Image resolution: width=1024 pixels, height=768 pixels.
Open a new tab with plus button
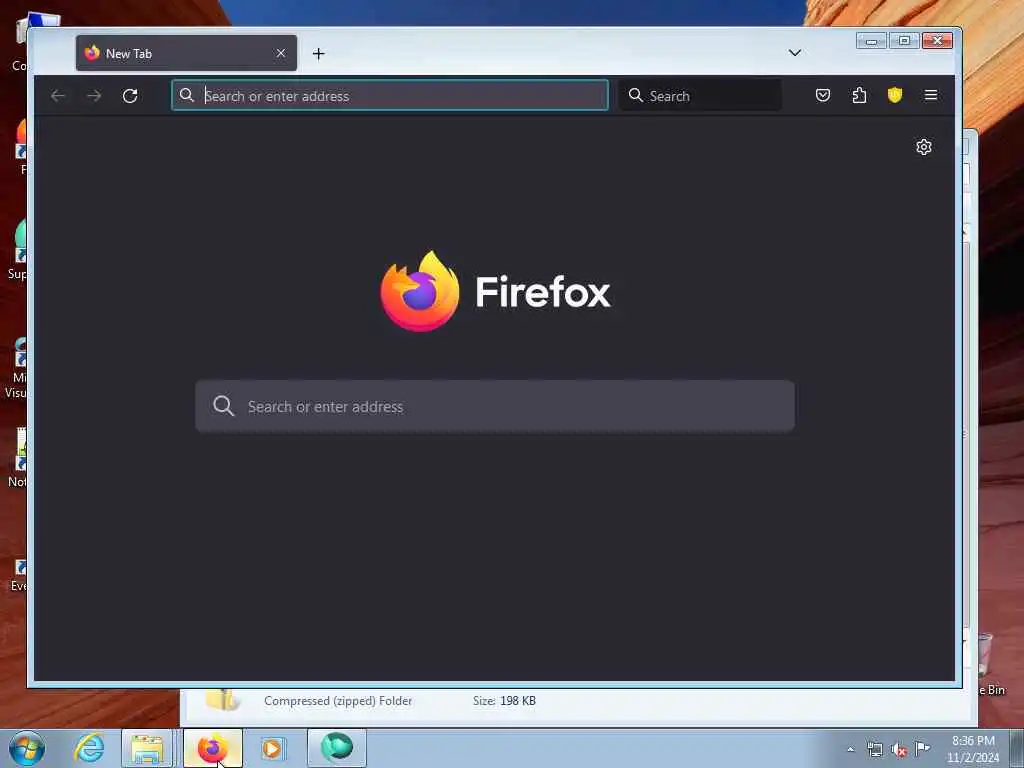(319, 54)
